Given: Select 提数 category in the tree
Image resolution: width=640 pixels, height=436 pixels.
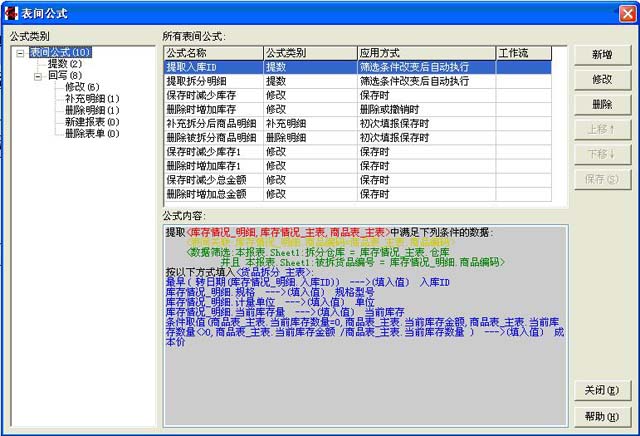Looking at the screenshot, I should click(x=64, y=63).
